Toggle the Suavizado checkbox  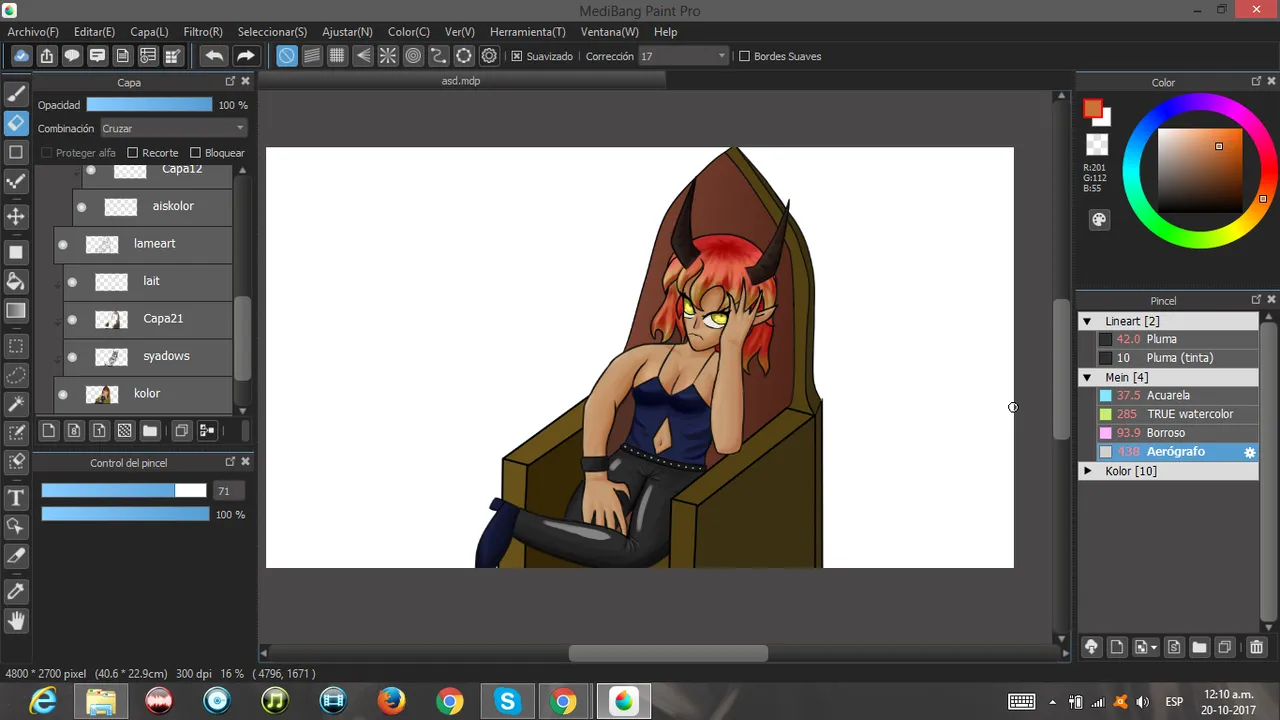pos(517,56)
